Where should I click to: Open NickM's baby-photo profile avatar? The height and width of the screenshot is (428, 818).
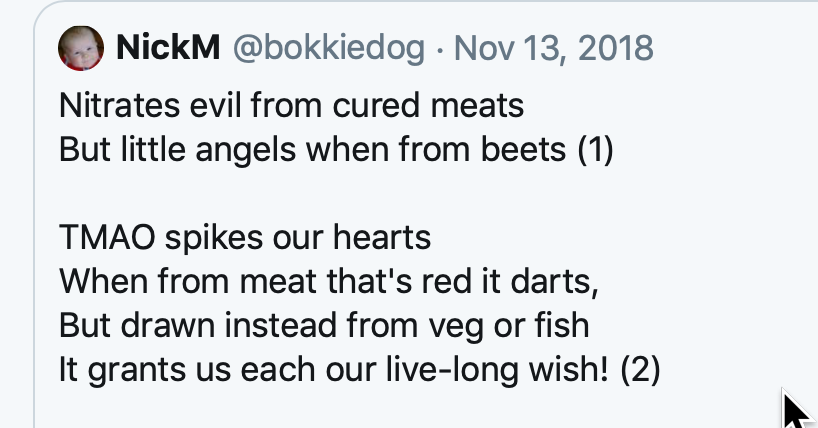[81, 48]
